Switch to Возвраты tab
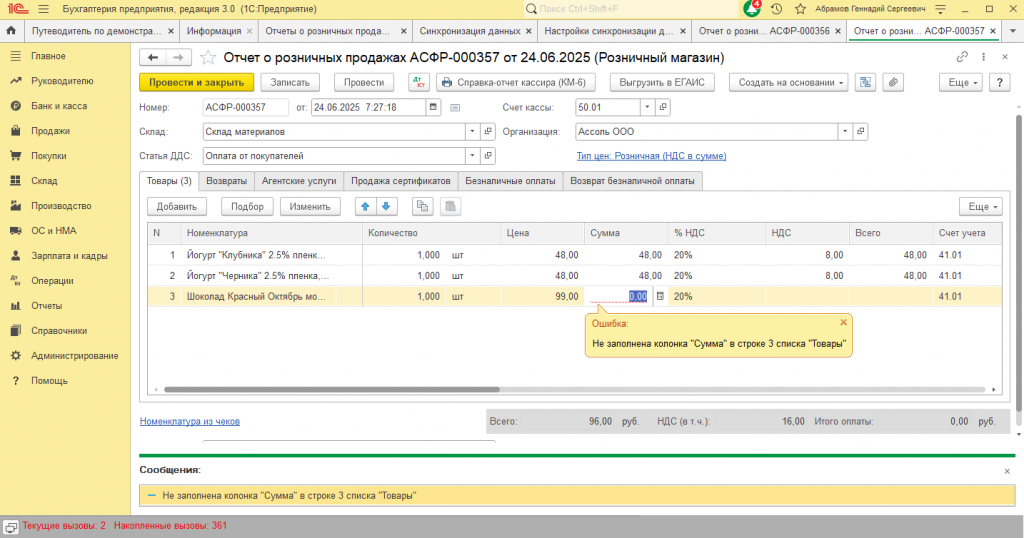1024x538 pixels. point(227,181)
